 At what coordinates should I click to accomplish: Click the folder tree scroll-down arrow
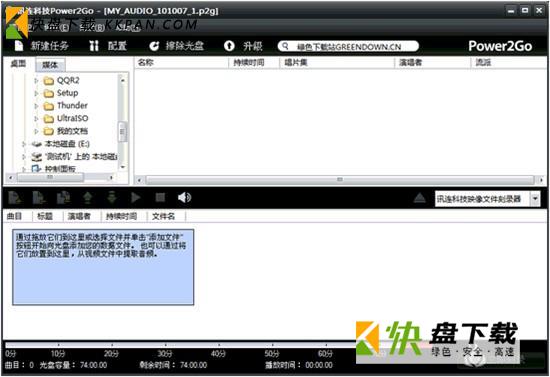[x=123, y=167]
